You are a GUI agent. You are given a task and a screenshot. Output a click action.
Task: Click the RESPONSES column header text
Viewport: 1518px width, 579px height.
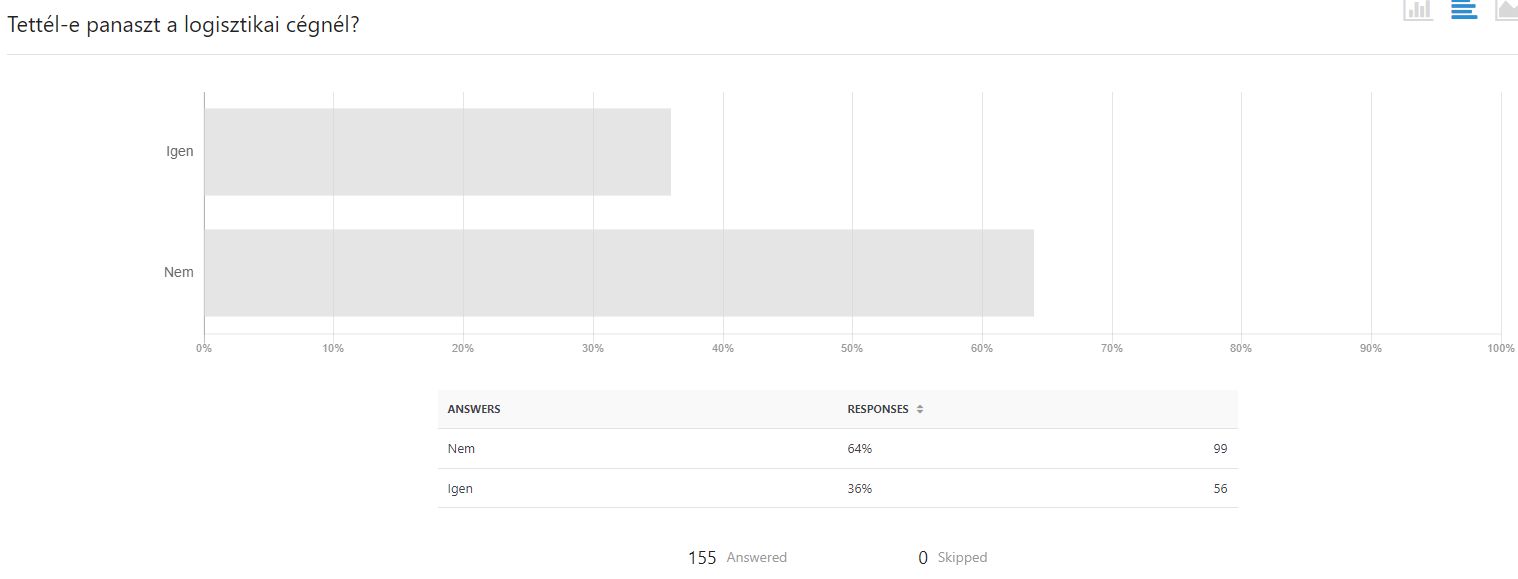coord(878,409)
